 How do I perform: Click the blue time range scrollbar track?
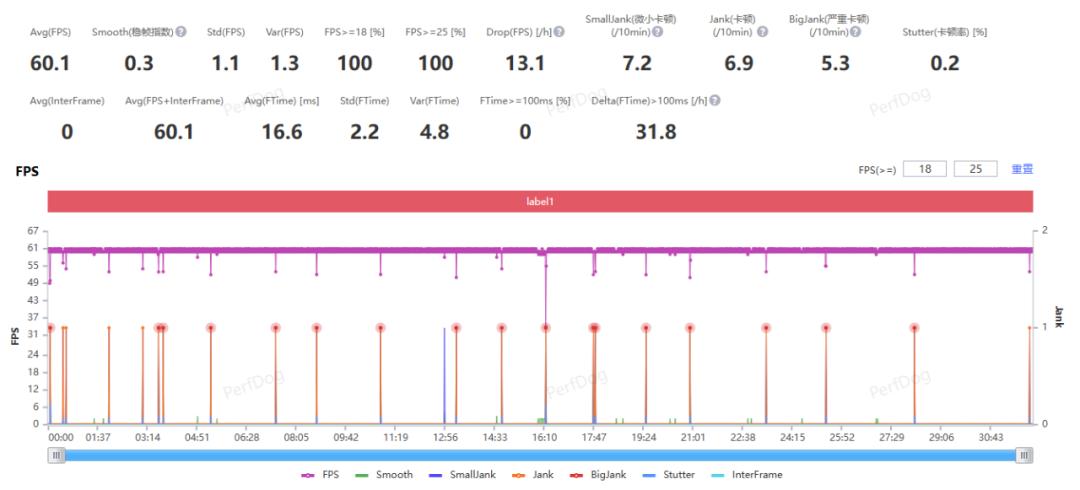[x=540, y=455]
